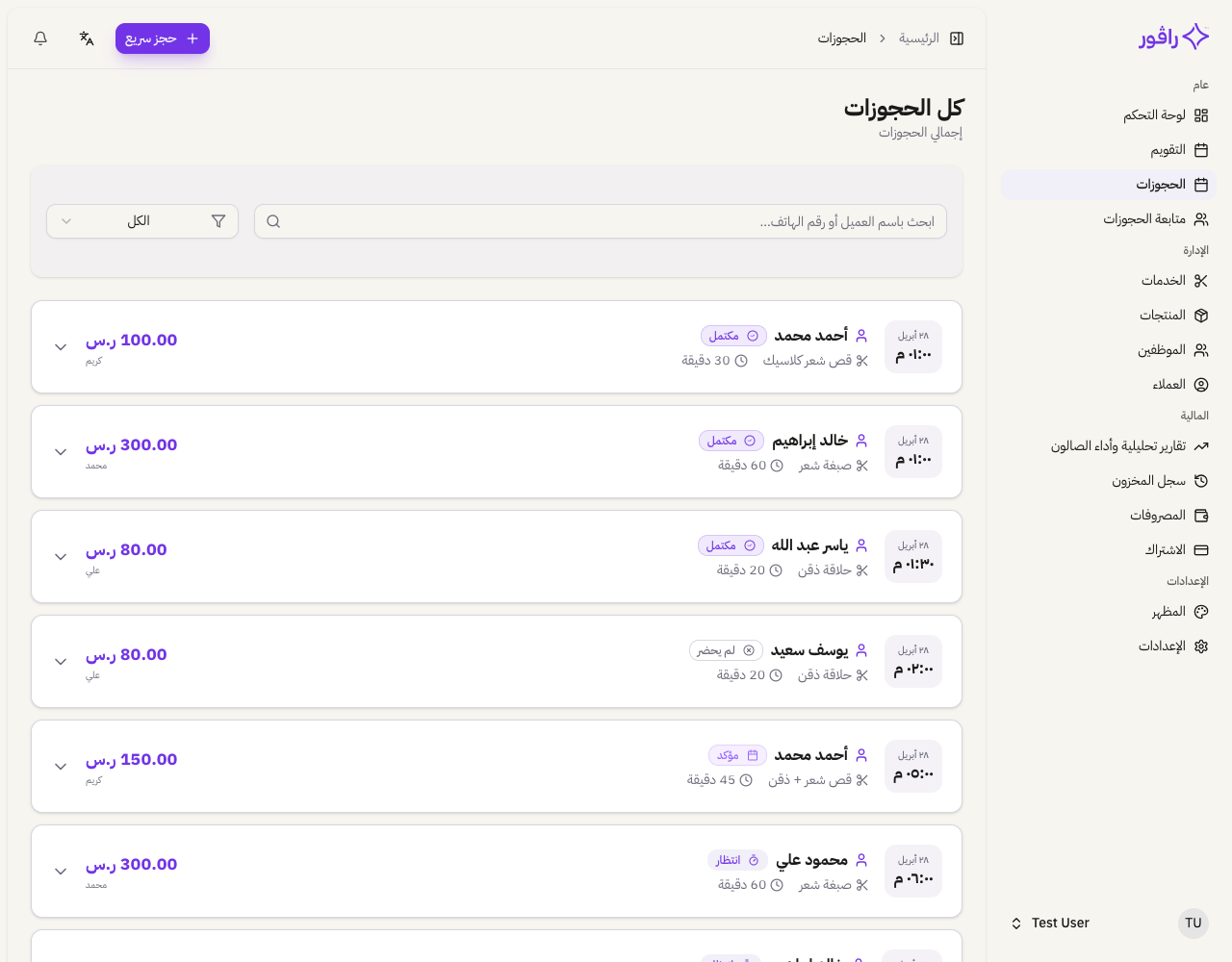Click the الاشتراك subscription card icon
This screenshot has height=962, width=1232.
point(1201,549)
